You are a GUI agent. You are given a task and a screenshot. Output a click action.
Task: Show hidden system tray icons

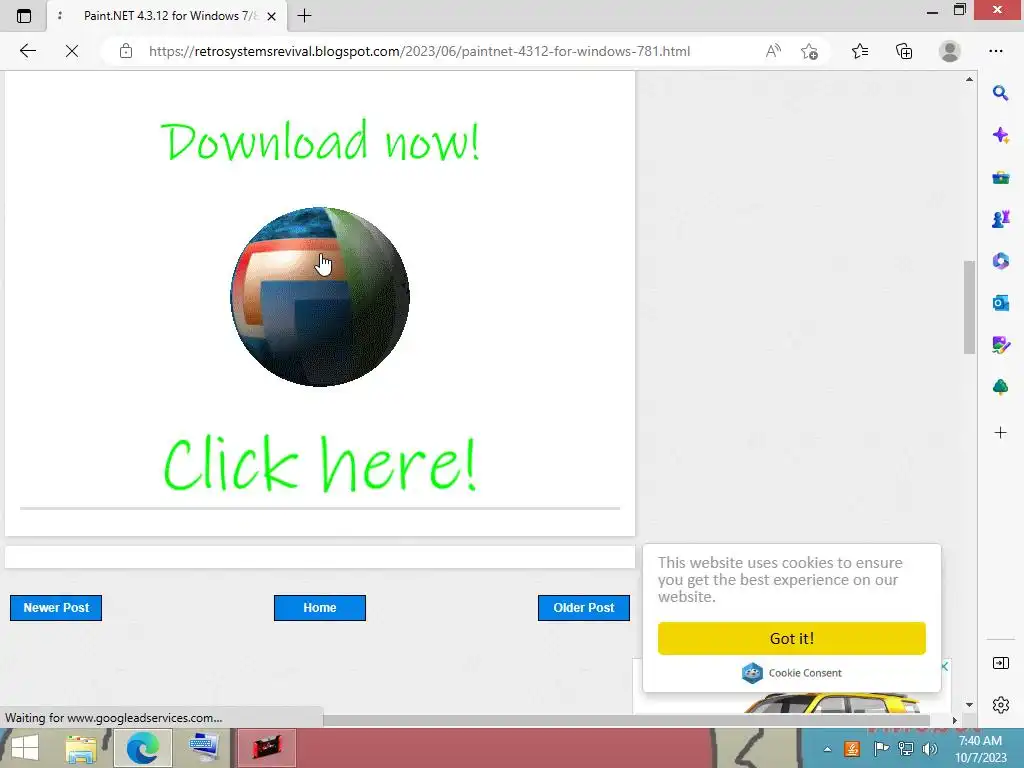[827, 749]
